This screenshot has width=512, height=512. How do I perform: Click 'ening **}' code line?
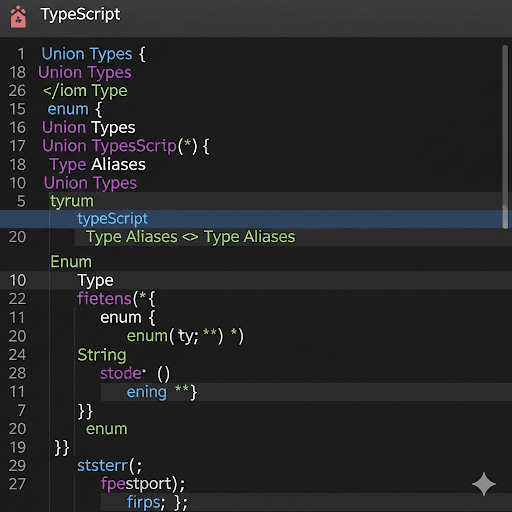click(x=162, y=392)
